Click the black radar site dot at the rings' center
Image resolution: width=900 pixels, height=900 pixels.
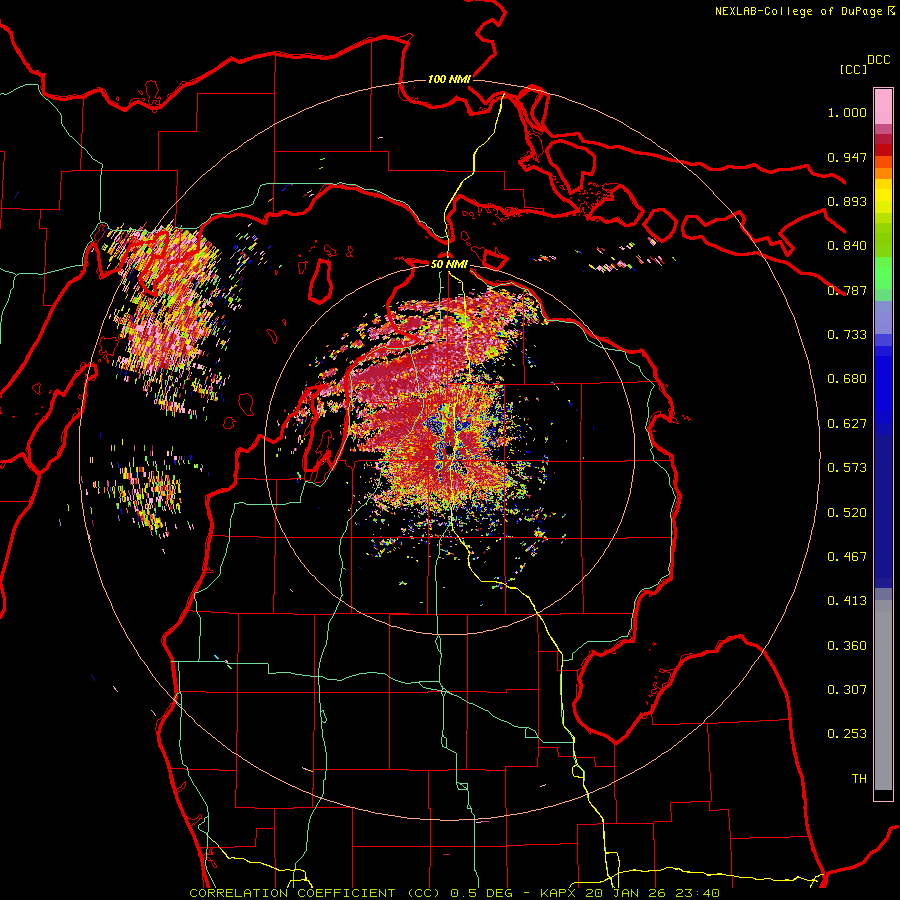(x=449, y=451)
